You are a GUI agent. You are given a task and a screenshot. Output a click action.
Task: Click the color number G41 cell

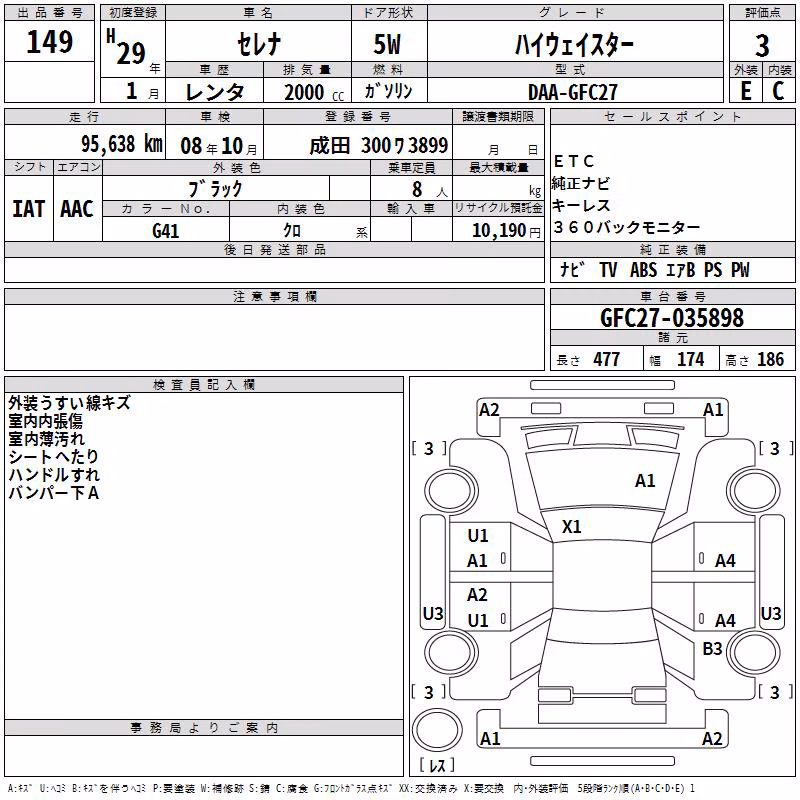(166, 230)
